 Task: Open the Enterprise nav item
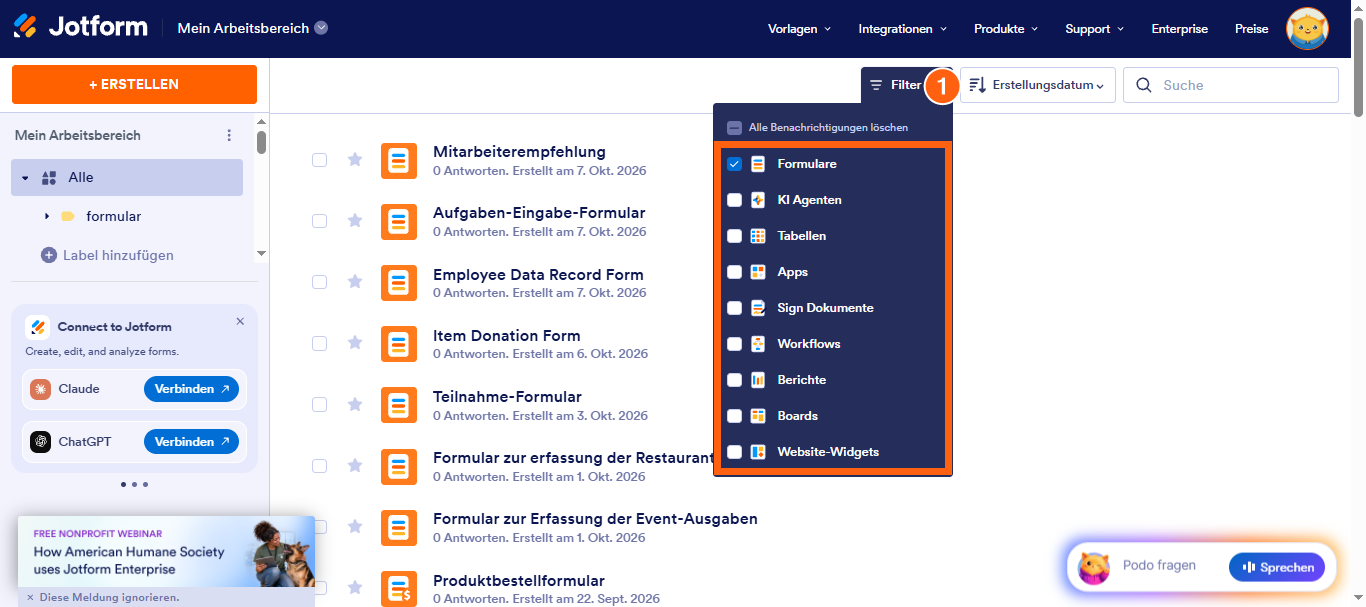pos(1179,29)
